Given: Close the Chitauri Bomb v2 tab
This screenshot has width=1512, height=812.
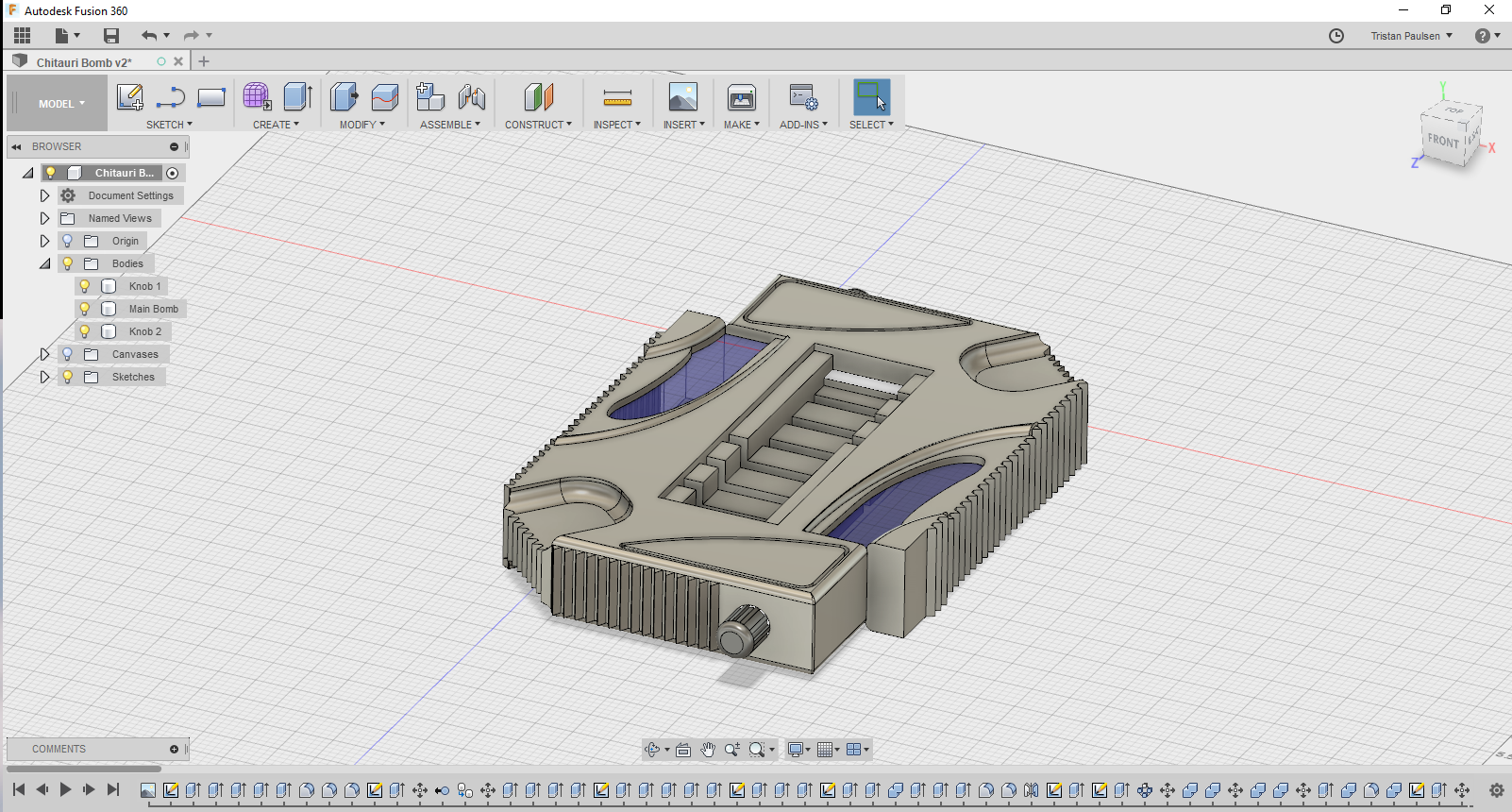Looking at the screenshot, I should [178, 61].
